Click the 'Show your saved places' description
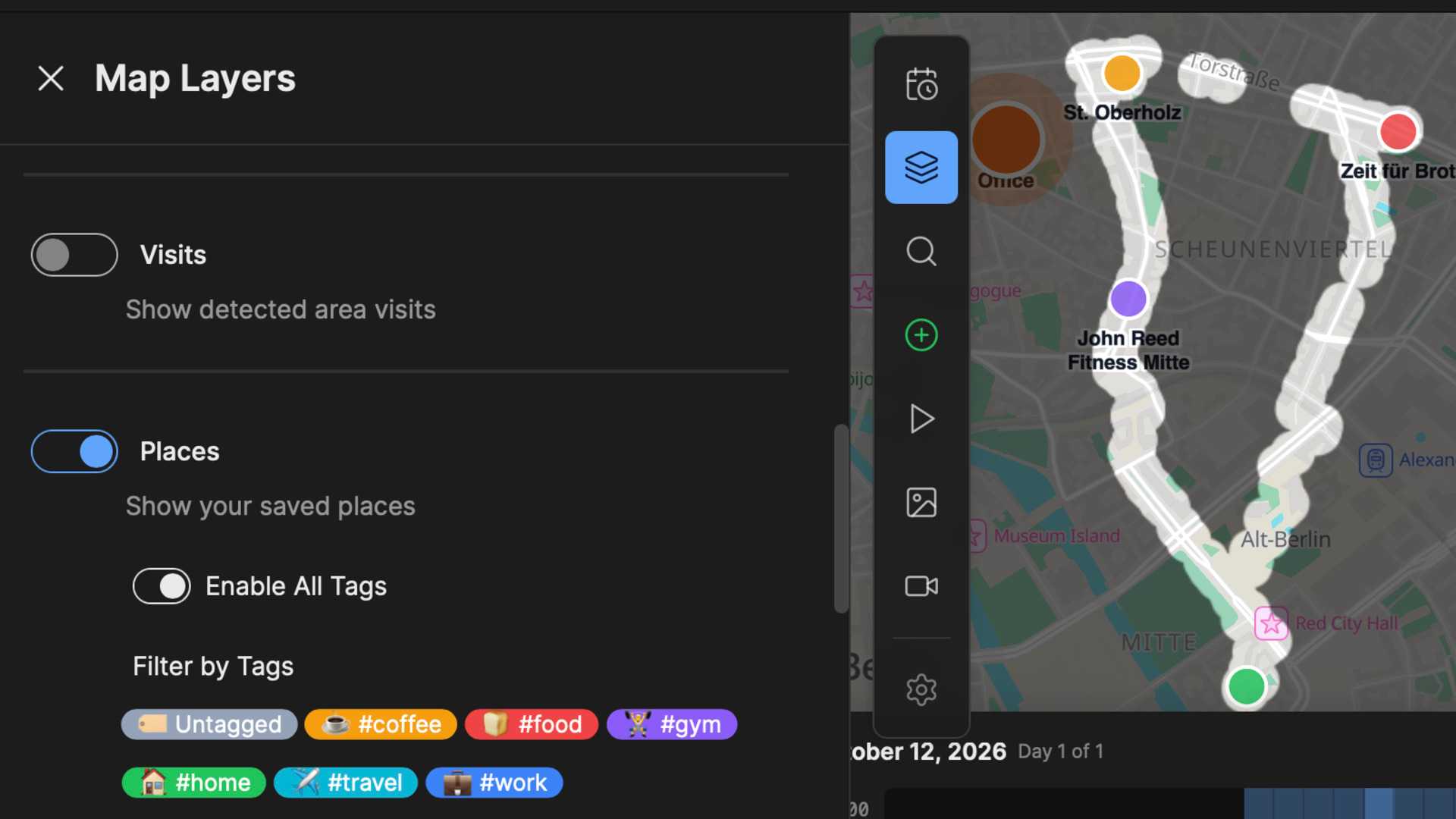 (271, 506)
